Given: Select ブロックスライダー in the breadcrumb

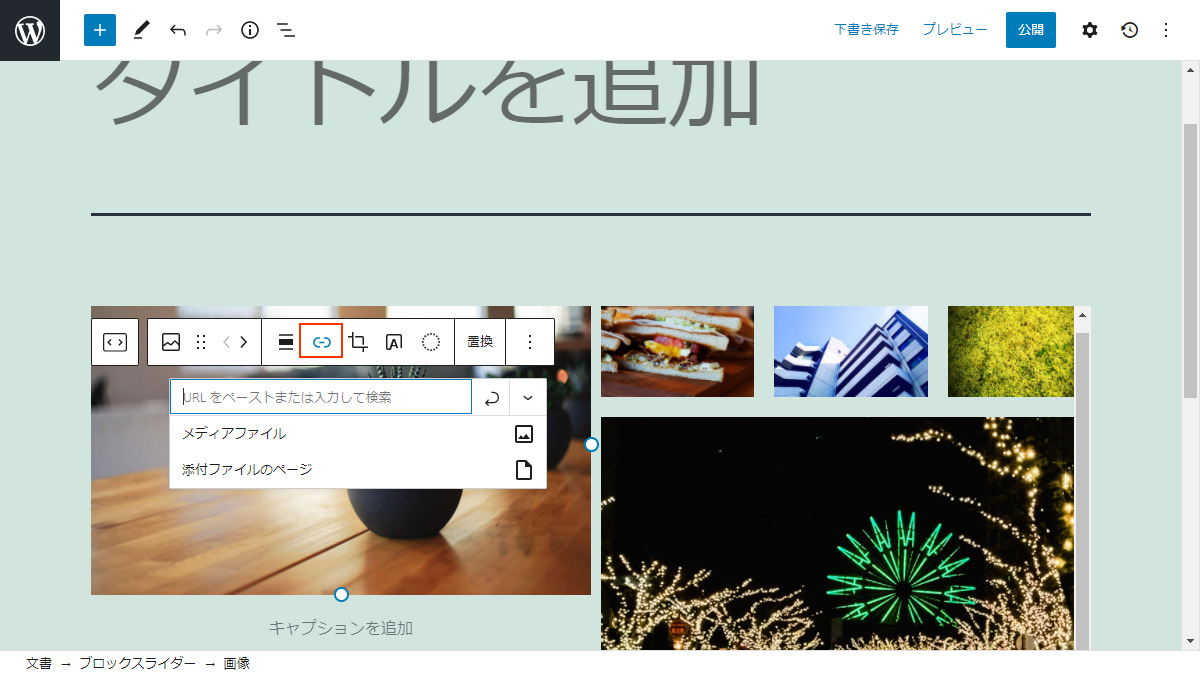Looking at the screenshot, I should tap(138, 663).
